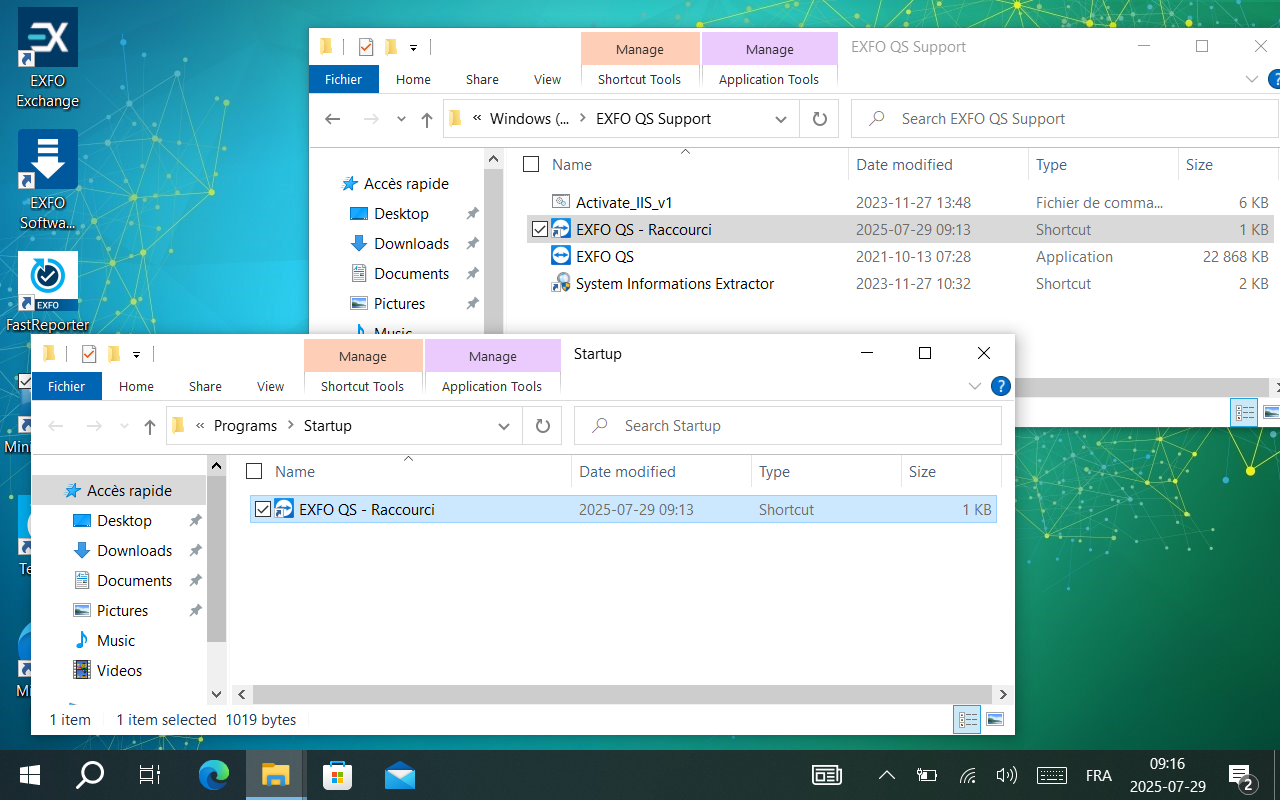
Task: Click the volume icon in system tray
Action: [x=1007, y=775]
